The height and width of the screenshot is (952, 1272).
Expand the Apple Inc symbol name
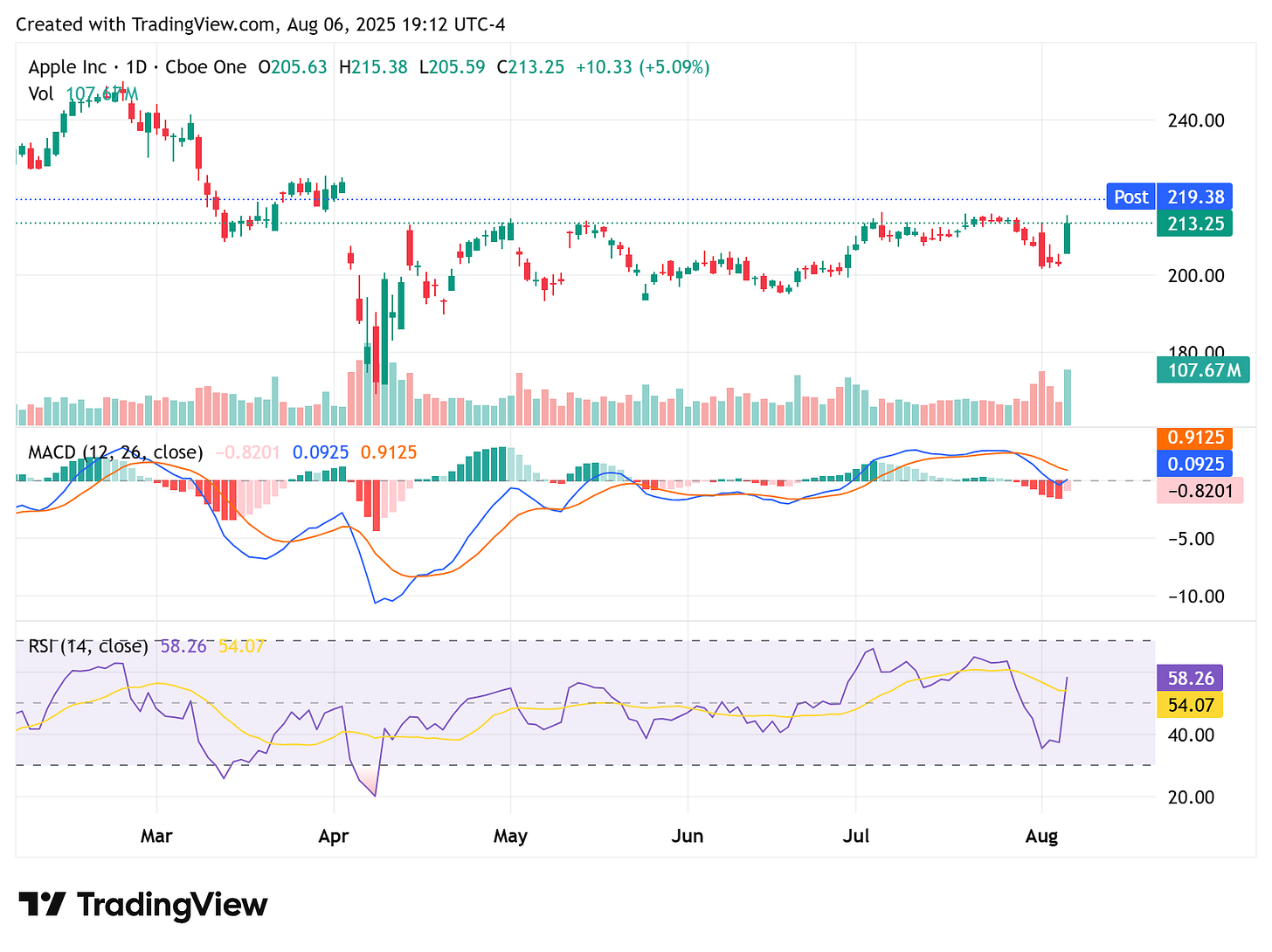[x=67, y=66]
